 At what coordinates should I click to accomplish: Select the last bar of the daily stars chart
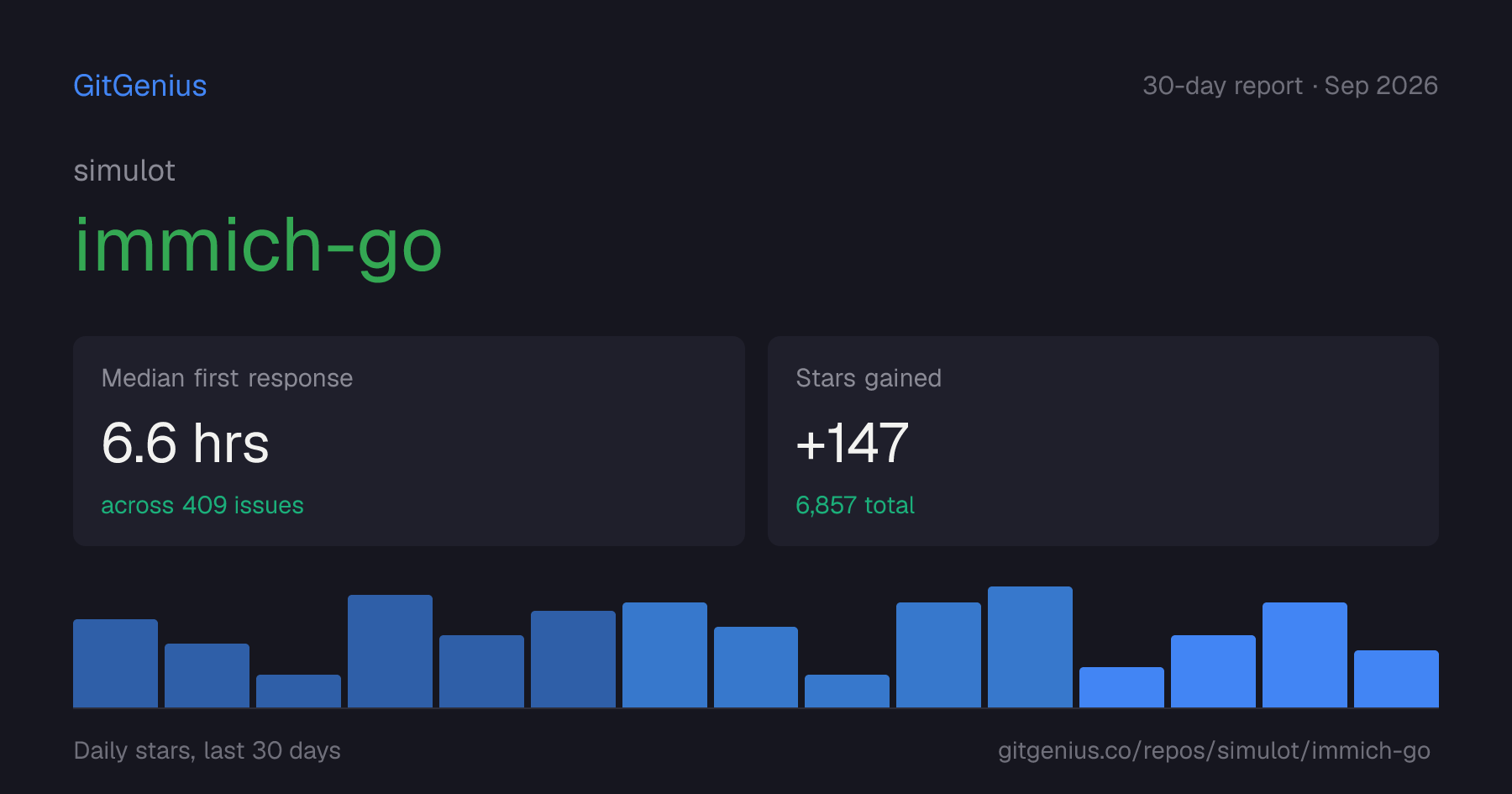point(1396,679)
